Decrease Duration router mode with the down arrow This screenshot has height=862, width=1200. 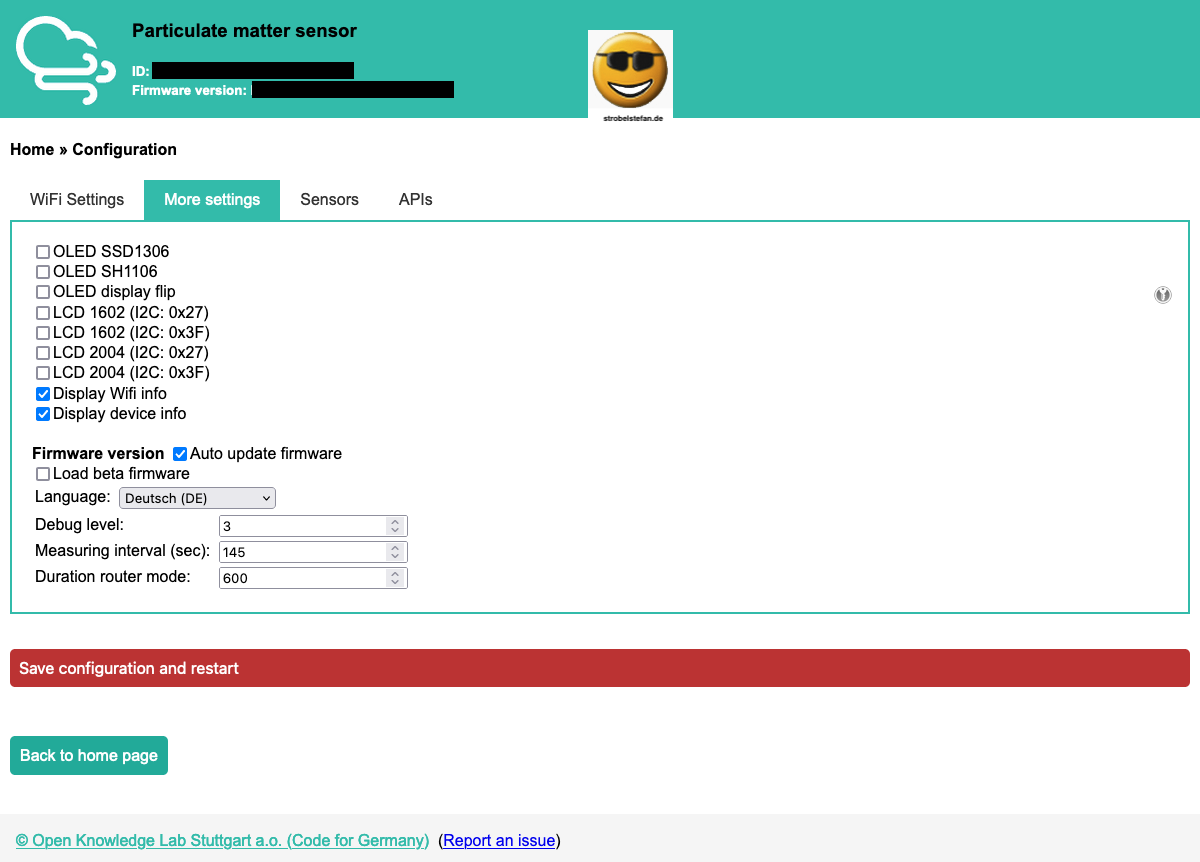coord(397,582)
